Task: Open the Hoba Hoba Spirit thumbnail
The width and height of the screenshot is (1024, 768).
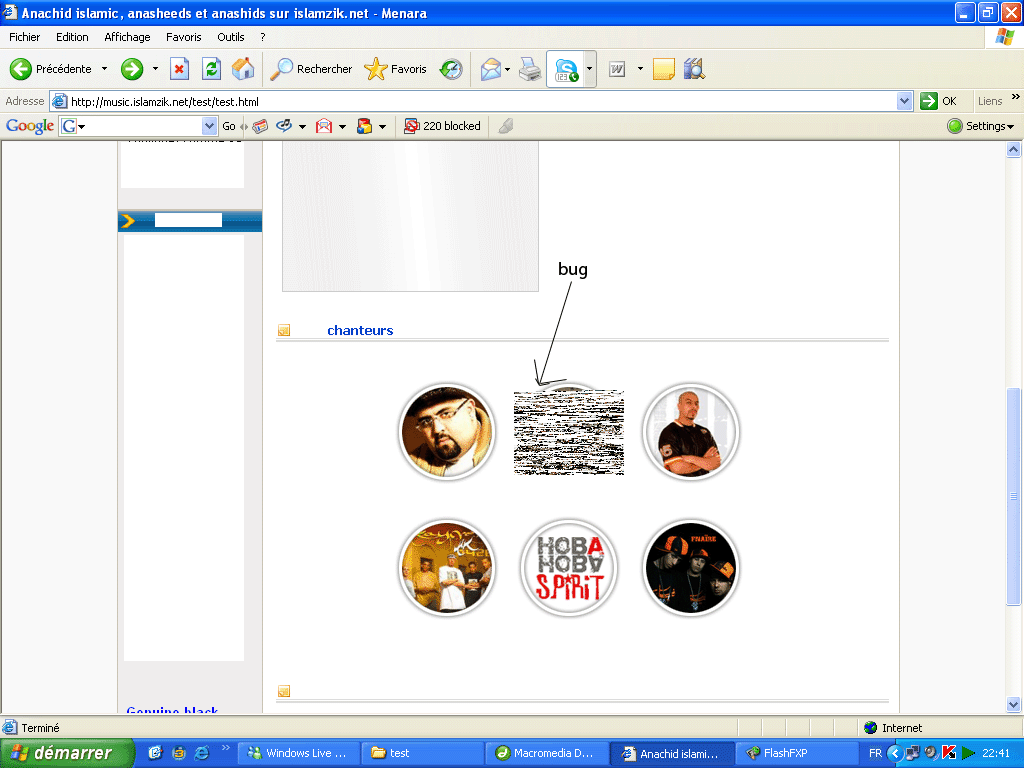Action: pyautogui.click(x=569, y=568)
